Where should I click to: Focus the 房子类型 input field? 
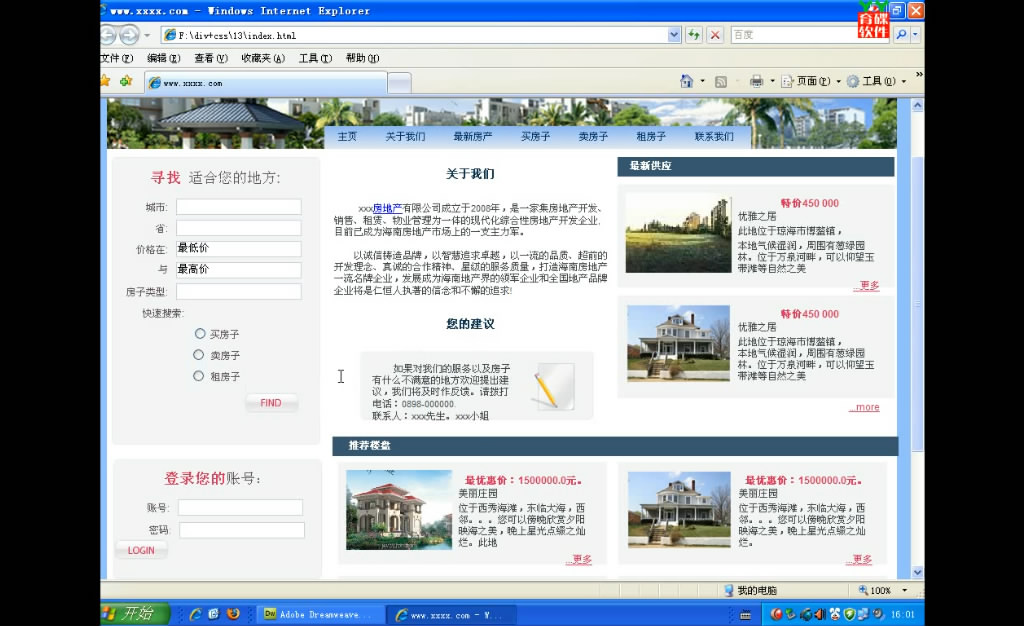(238, 291)
